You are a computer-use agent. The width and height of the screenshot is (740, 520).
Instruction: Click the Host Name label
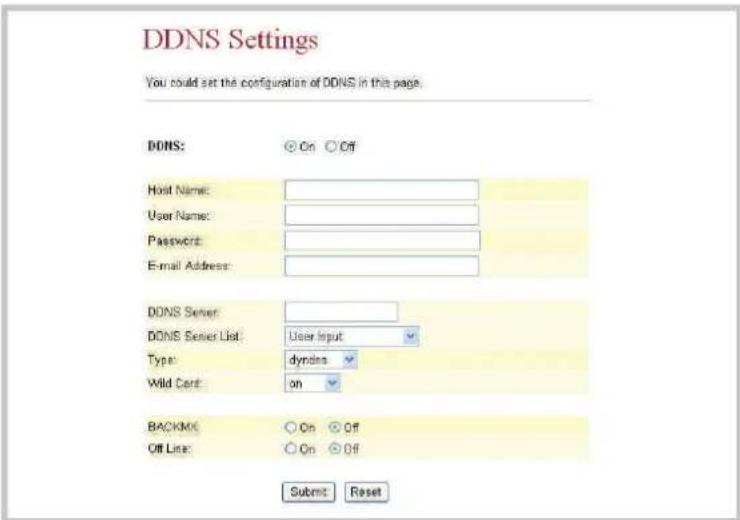pos(178,190)
